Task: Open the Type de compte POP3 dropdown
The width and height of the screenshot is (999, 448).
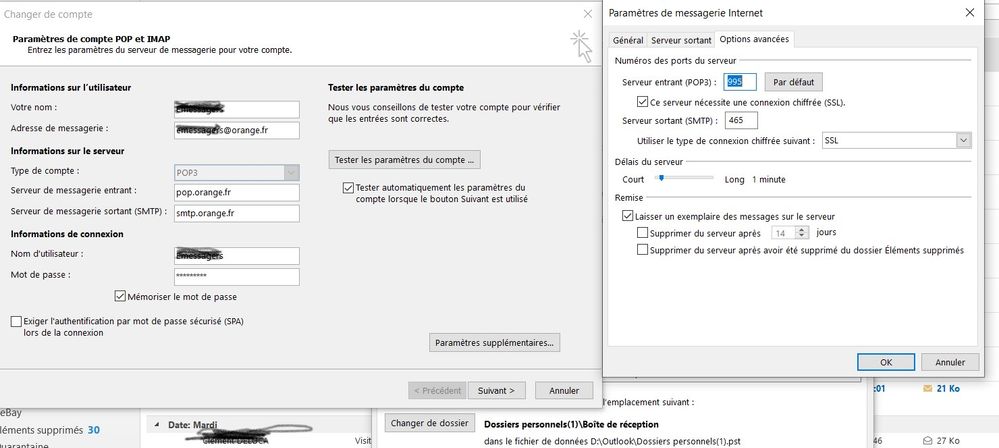Action: click(236, 173)
